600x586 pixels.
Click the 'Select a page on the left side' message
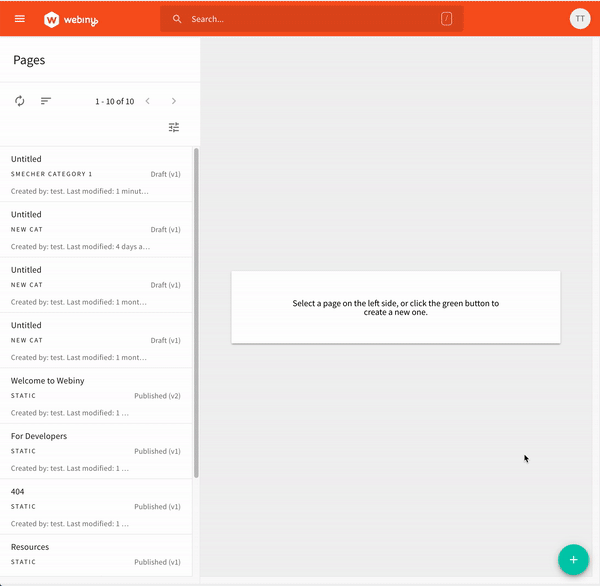click(396, 308)
